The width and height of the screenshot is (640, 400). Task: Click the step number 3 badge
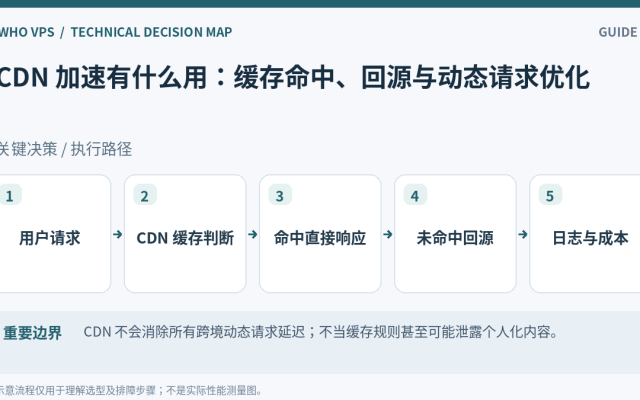point(280,196)
